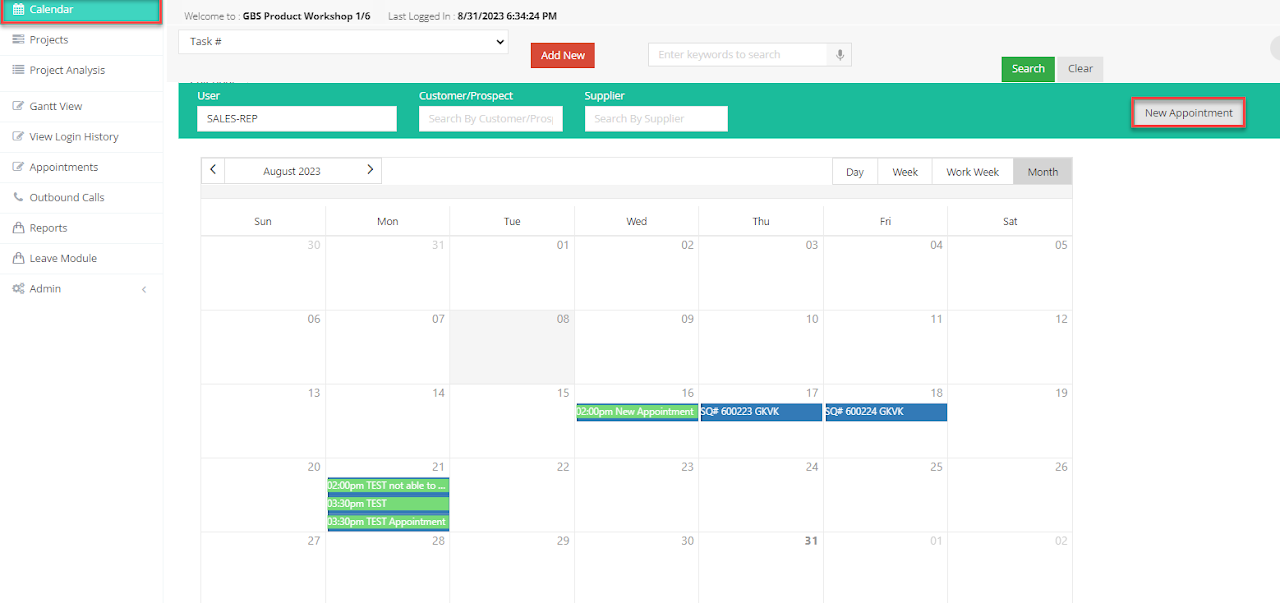Screen dimensions: 1280x603
Task: Click the green Search button
Action: (1028, 69)
